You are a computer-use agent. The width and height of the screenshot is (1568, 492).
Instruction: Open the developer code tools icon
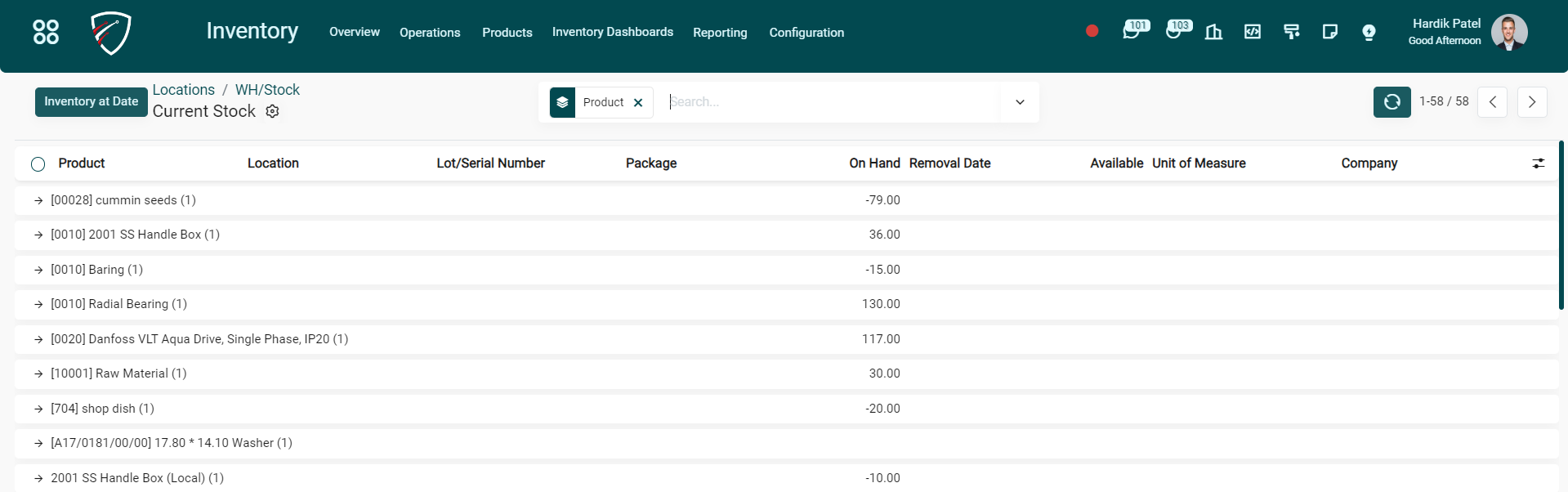click(x=1252, y=32)
